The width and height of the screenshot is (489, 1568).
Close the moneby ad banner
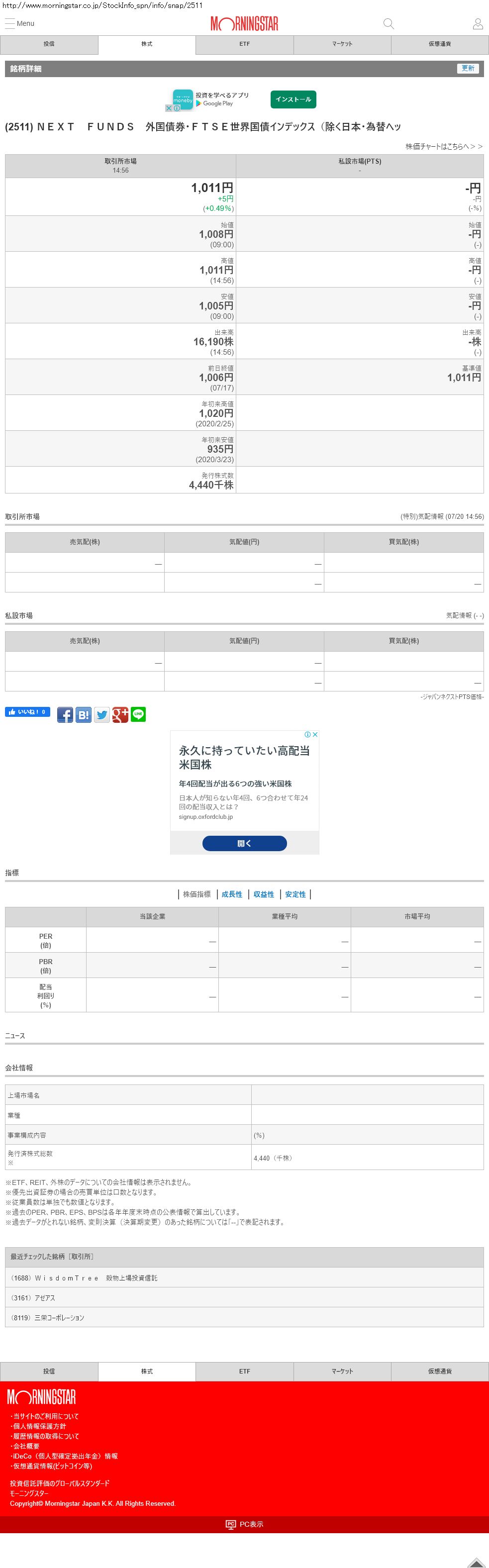(x=169, y=108)
